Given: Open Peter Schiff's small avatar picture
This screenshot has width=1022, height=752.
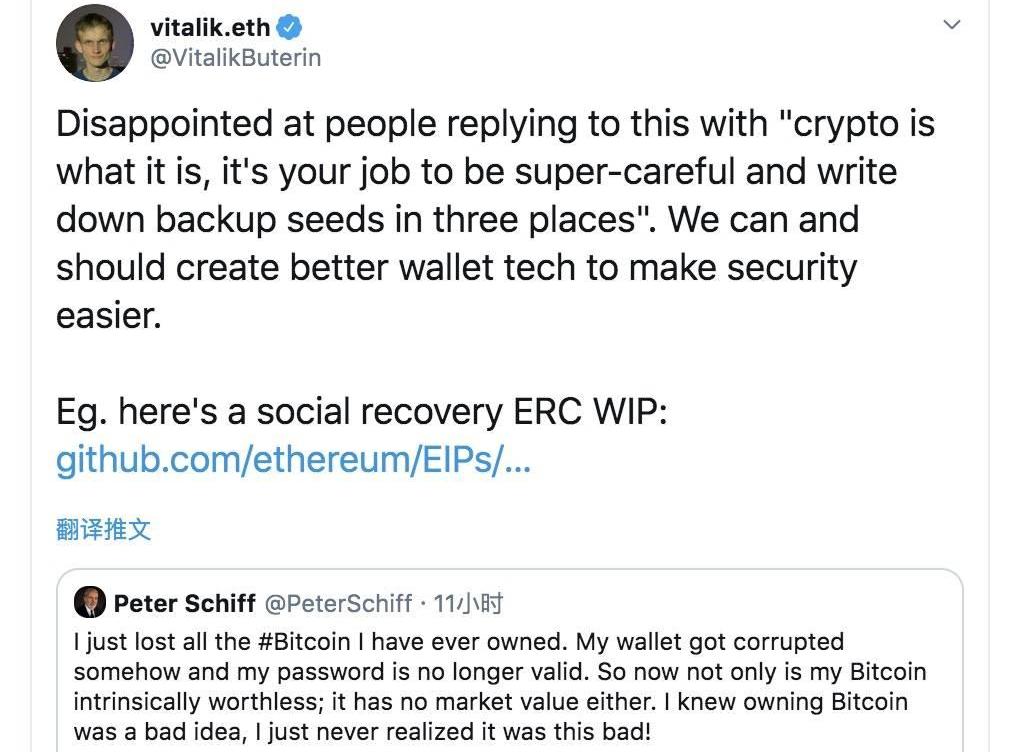Looking at the screenshot, I should pos(90,602).
